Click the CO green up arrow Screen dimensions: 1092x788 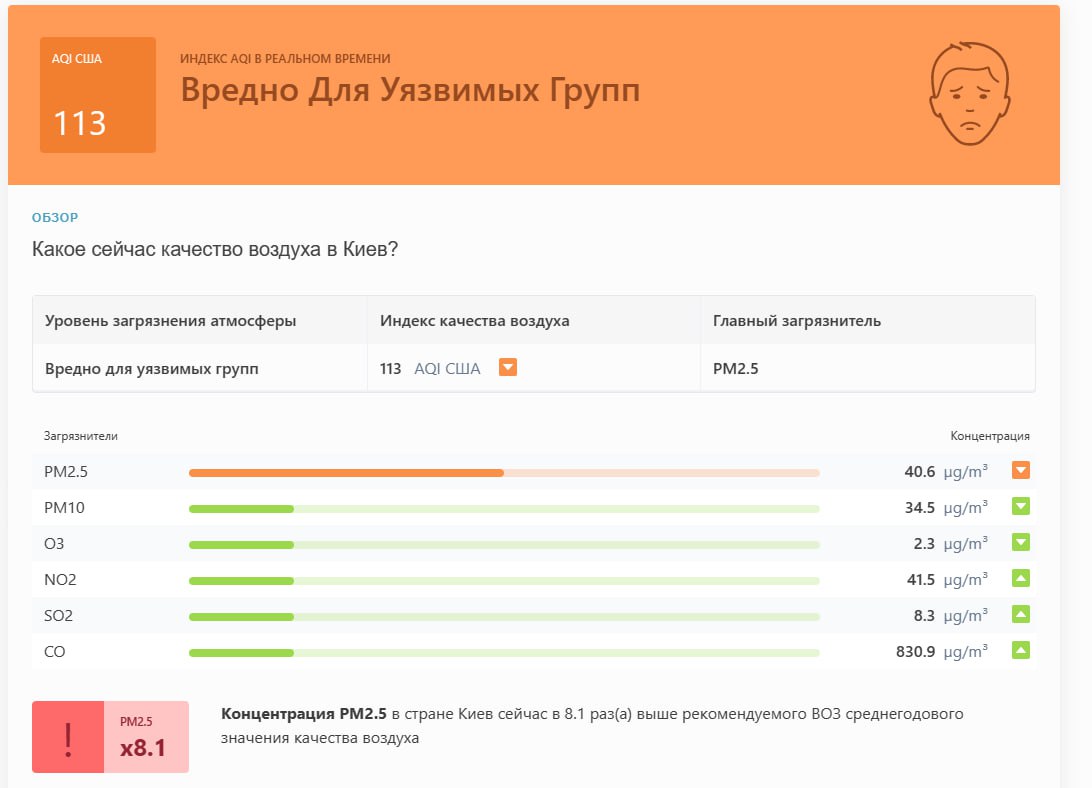pyautogui.click(x=1020, y=651)
